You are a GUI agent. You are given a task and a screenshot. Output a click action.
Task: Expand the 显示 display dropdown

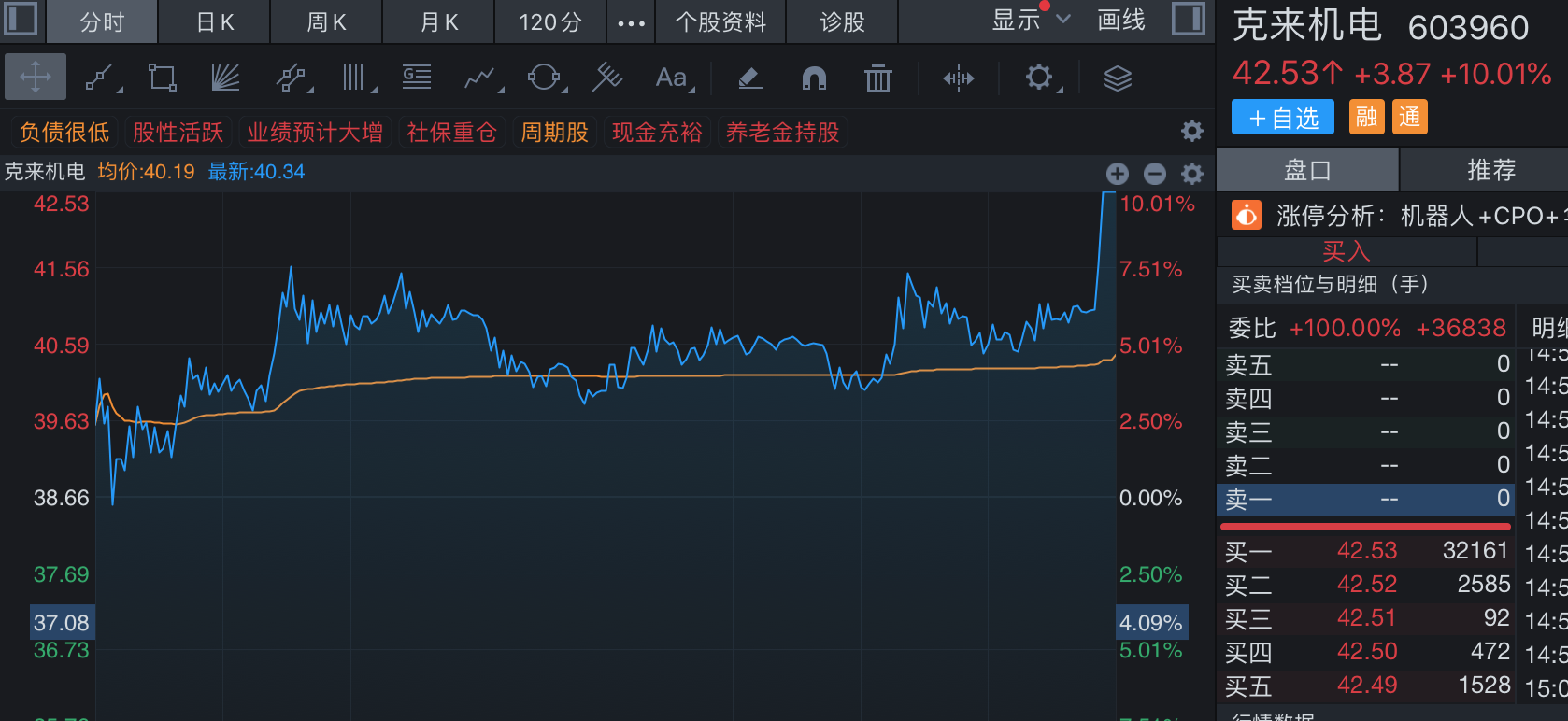(x=1030, y=21)
